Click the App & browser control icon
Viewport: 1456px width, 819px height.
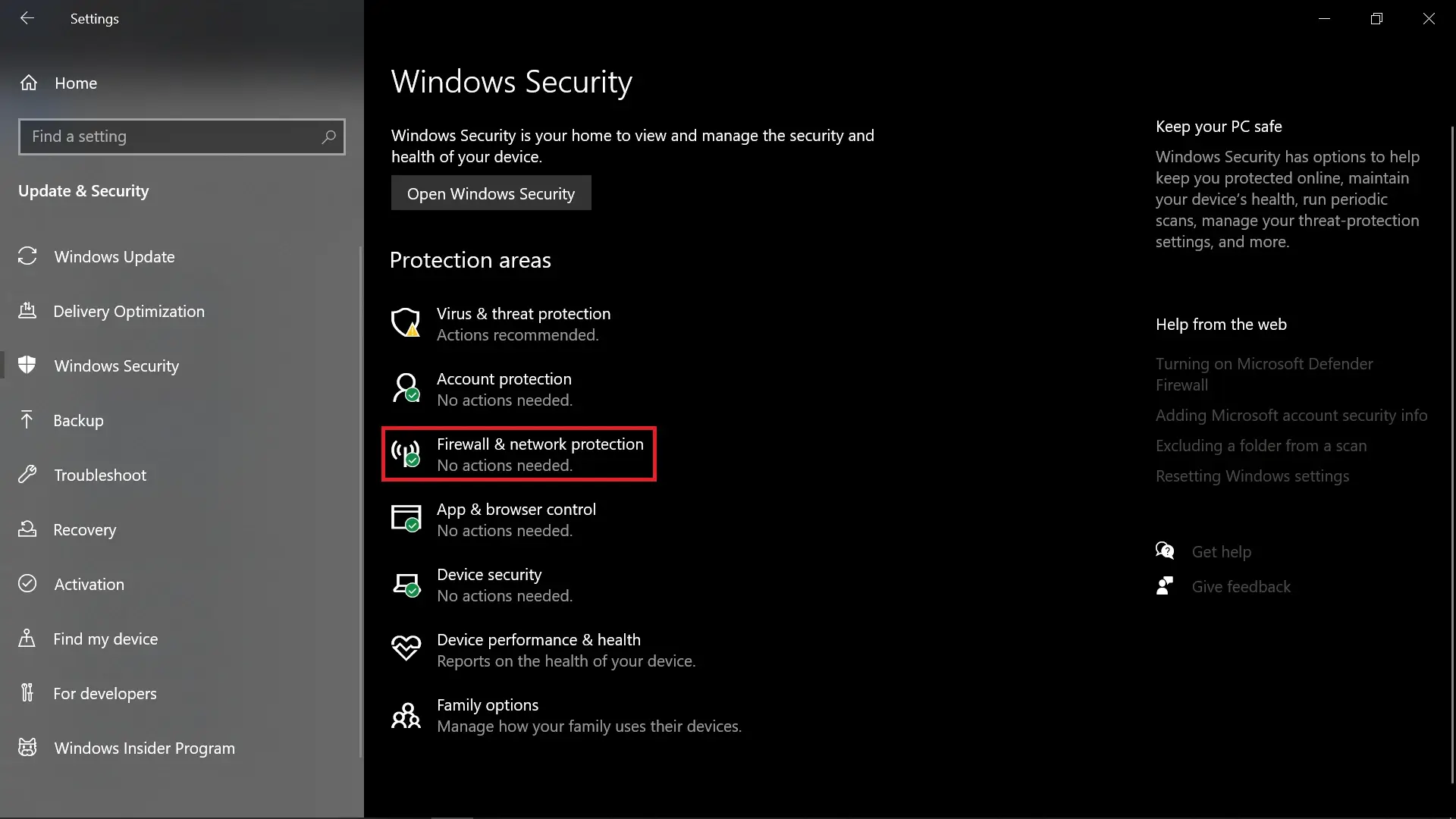[405, 518]
